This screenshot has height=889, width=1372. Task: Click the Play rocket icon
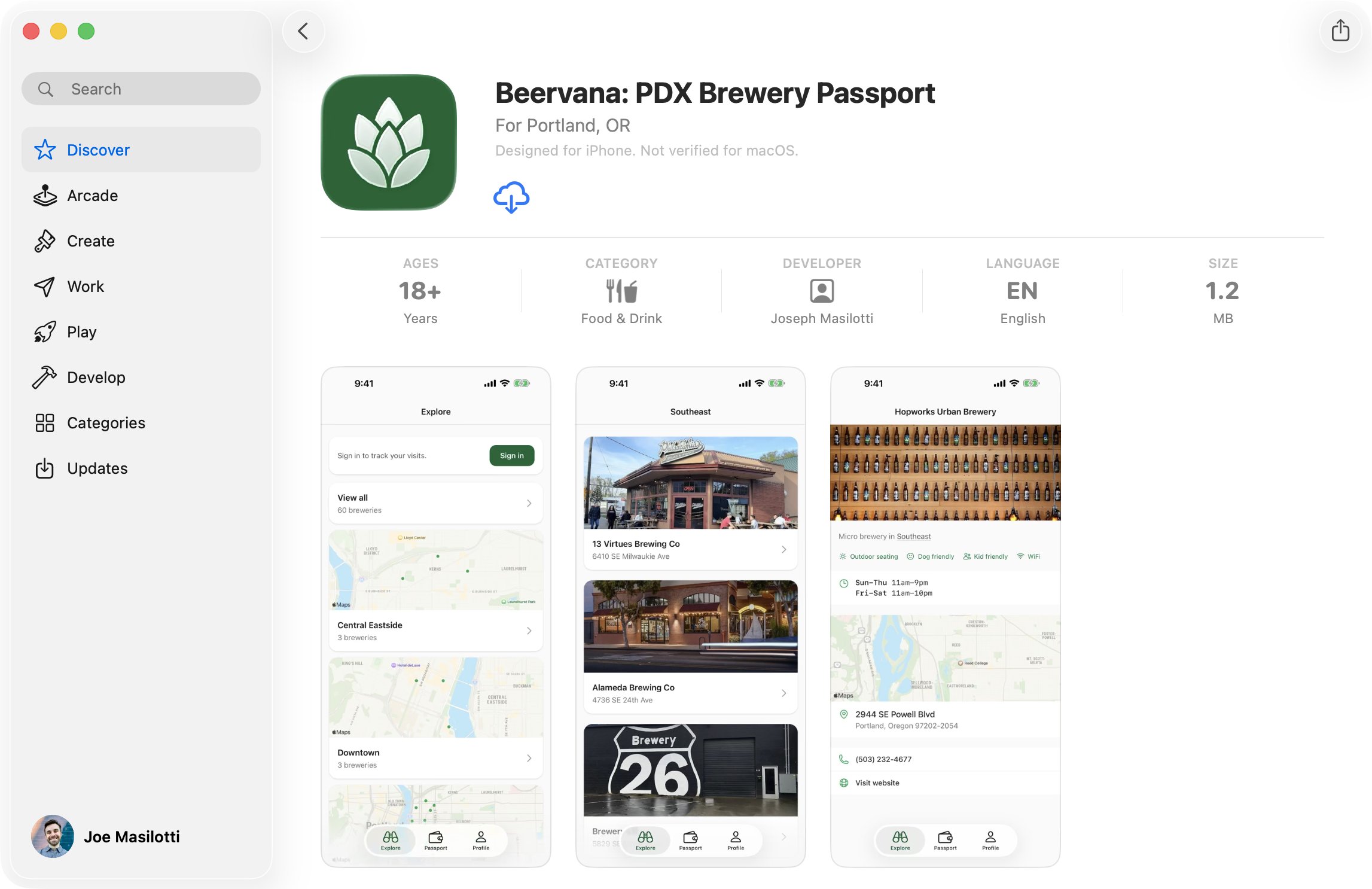click(x=45, y=332)
